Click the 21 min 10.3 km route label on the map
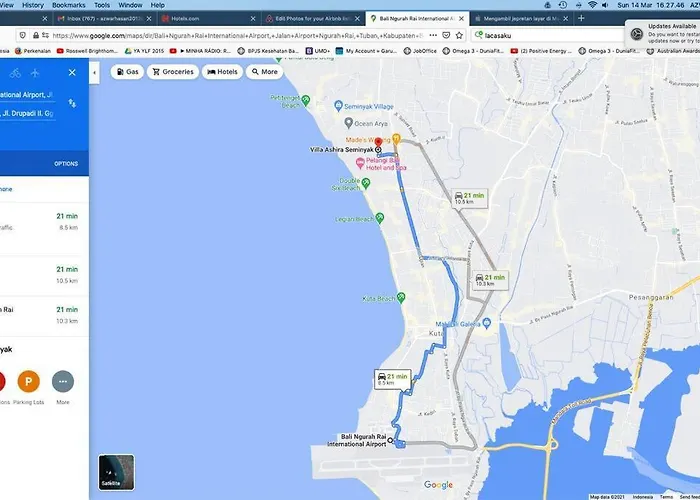This screenshot has height=500, width=700. coord(490,280)
